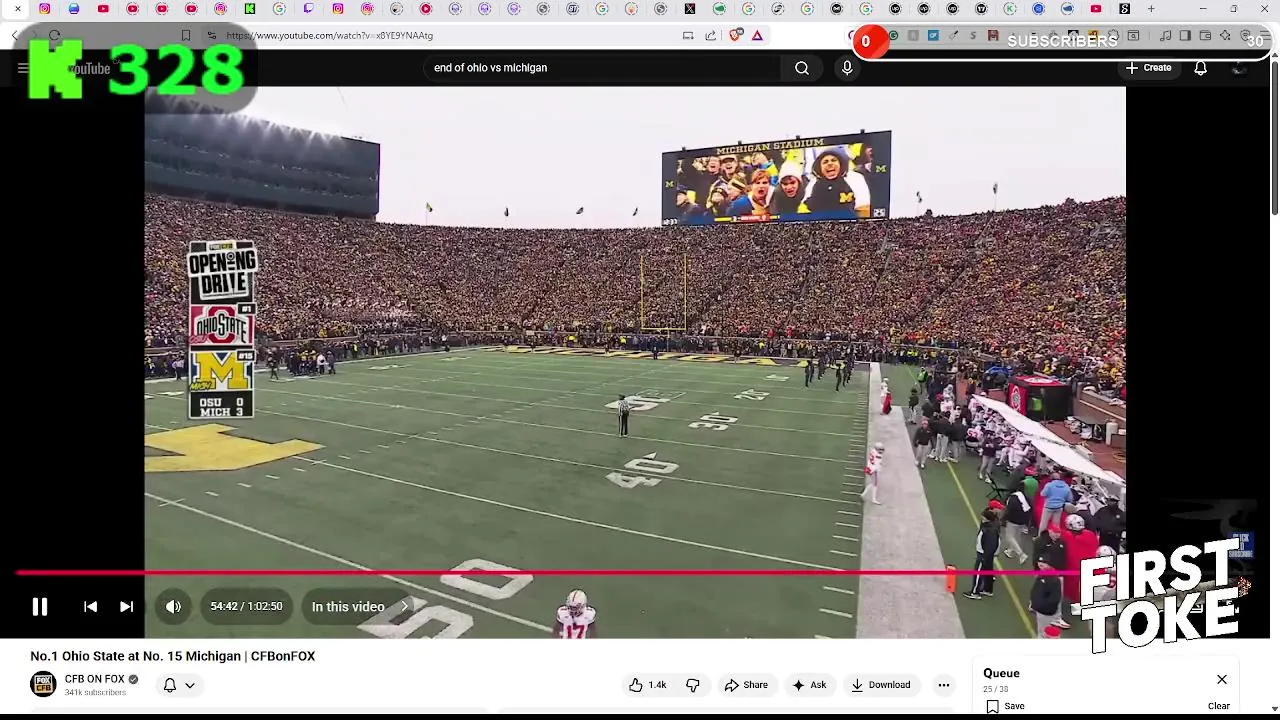
Task: Close the Queue panel
Action: (x=1222, y=680)
